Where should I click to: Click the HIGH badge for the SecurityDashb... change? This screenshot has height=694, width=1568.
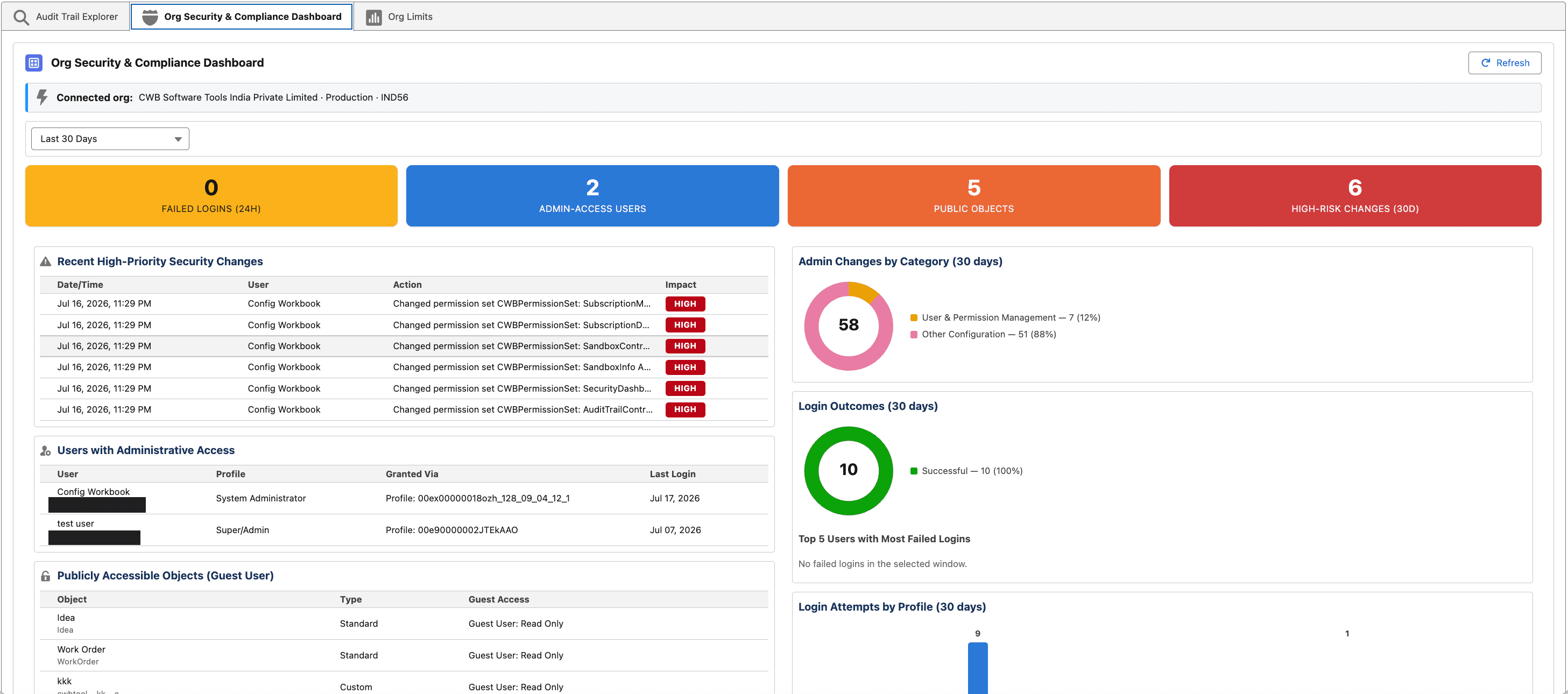tap(686, 388)
